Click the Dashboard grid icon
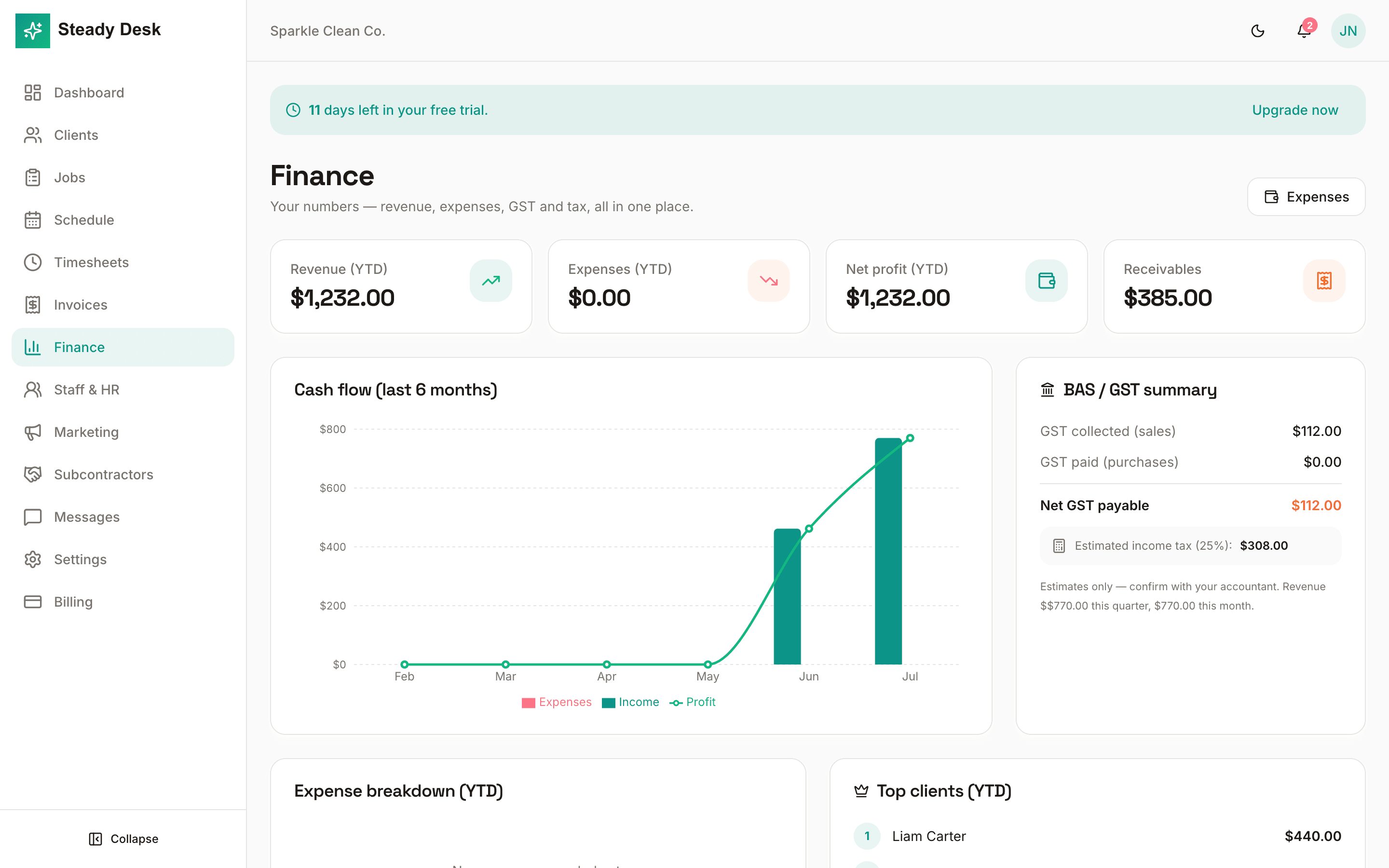The image size is (1389, 868). coord(33,93)
